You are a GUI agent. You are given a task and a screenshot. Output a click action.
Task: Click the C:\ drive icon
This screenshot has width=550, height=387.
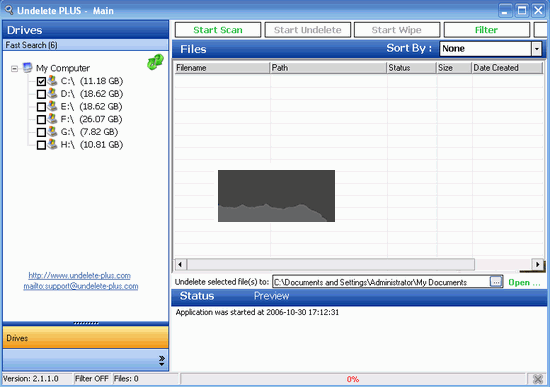53,80
